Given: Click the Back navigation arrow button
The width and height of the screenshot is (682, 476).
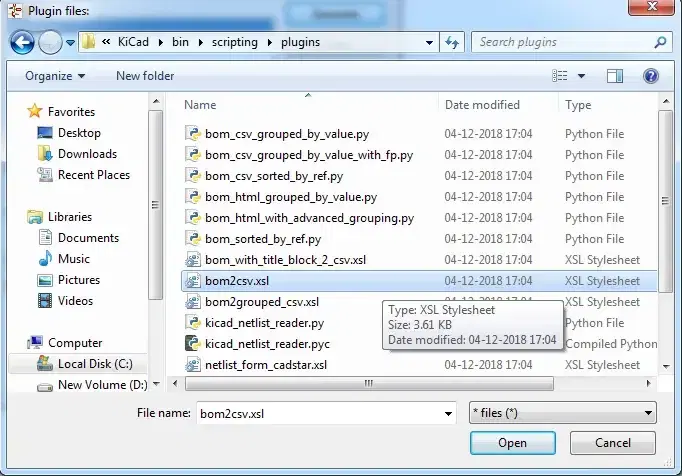Looking at the screenshot, I should [22, 42].
